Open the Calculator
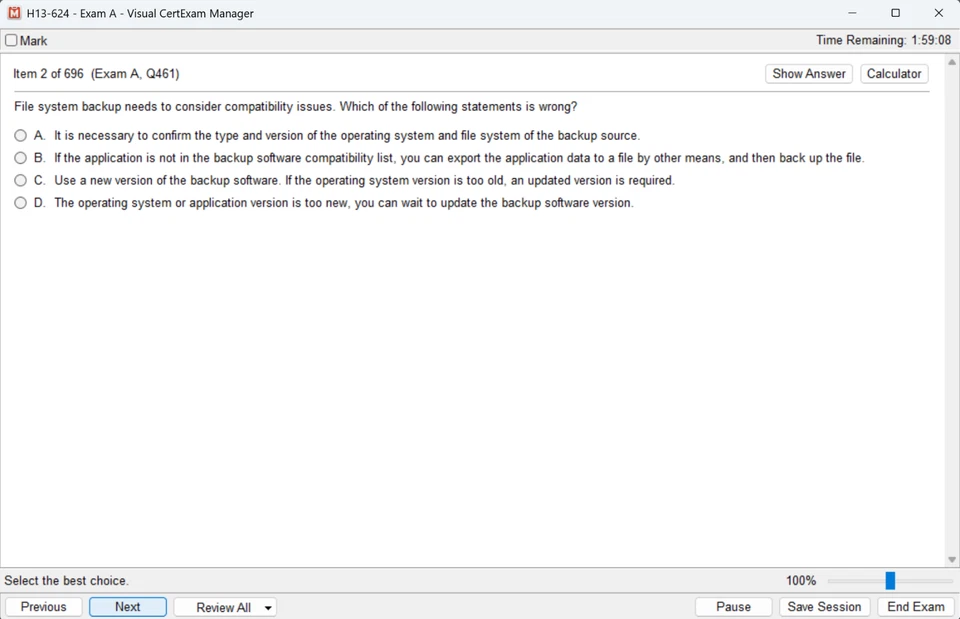Viewport: 960px width, 619px height. point(893,73)
